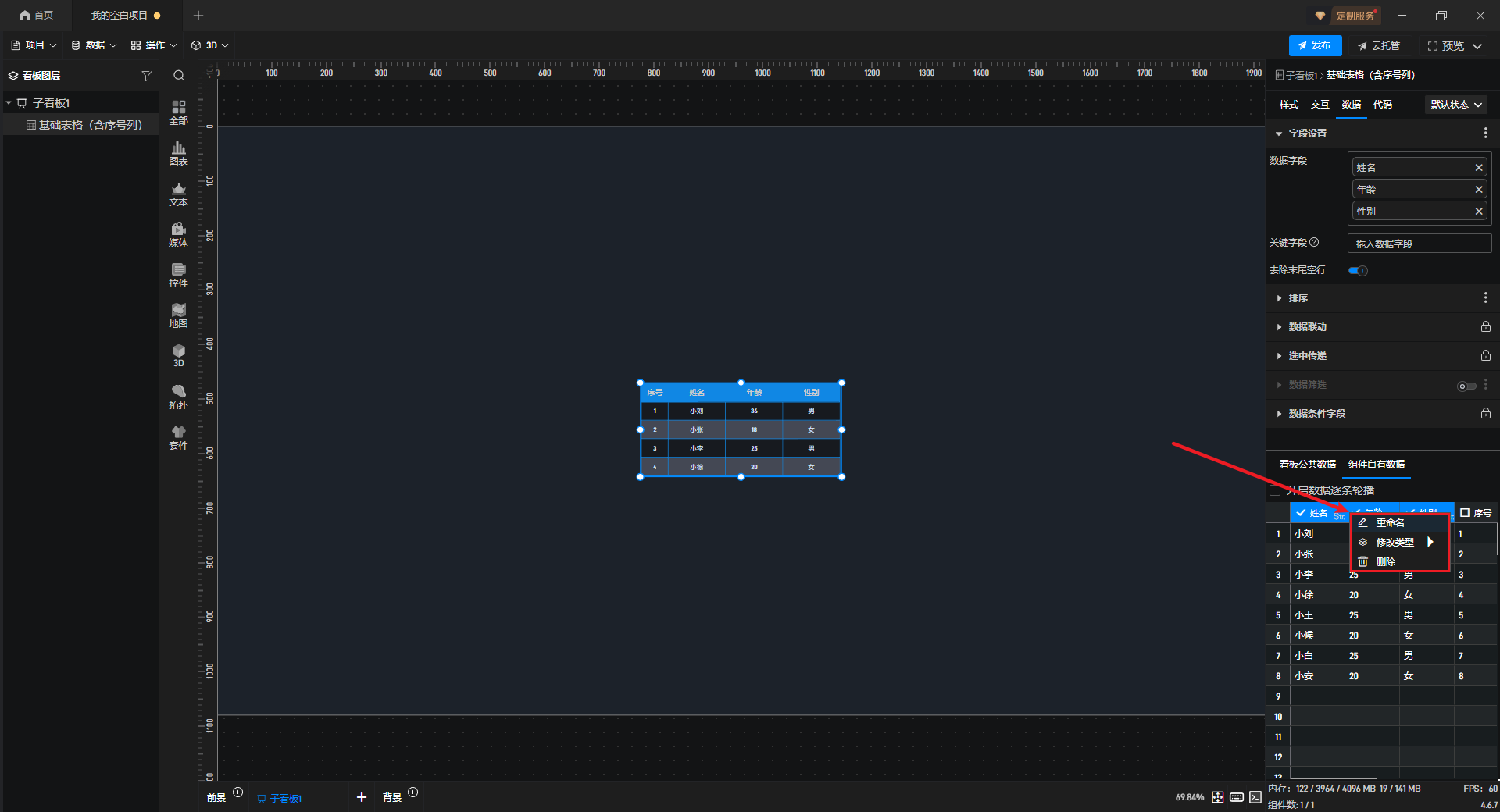
Task: Collapse the 子看板1 tree node
Action: [x=9, y=103]
